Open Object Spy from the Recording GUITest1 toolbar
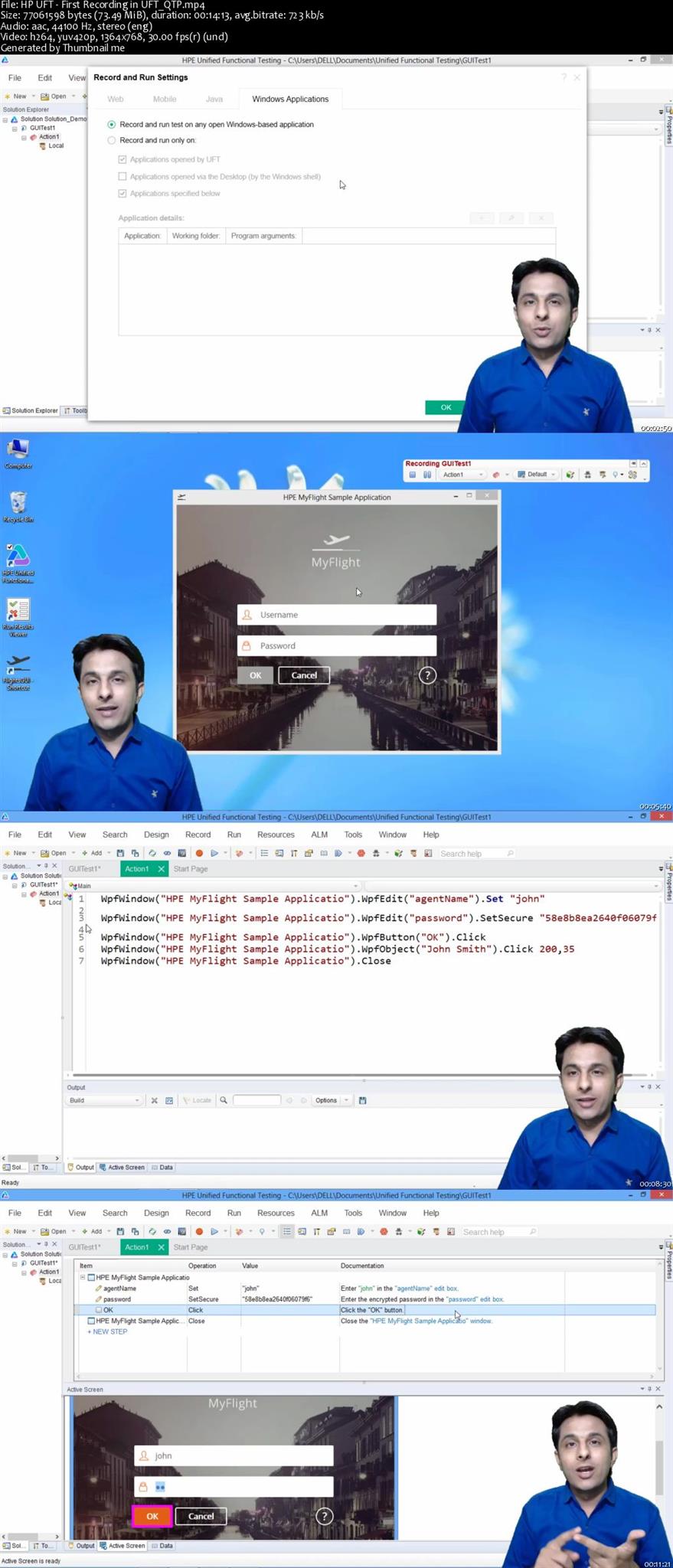This screenshot has height=1568, width=673. 587,475
